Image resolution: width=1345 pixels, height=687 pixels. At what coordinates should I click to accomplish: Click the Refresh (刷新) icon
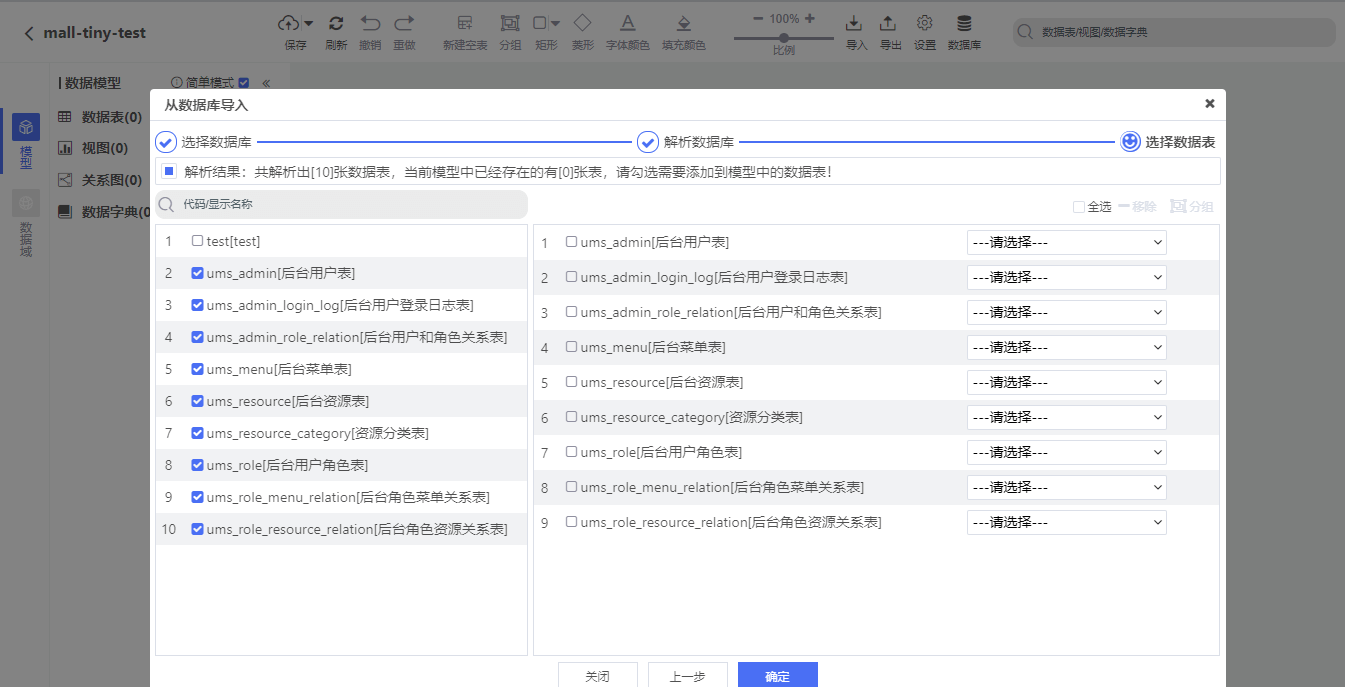336,23
